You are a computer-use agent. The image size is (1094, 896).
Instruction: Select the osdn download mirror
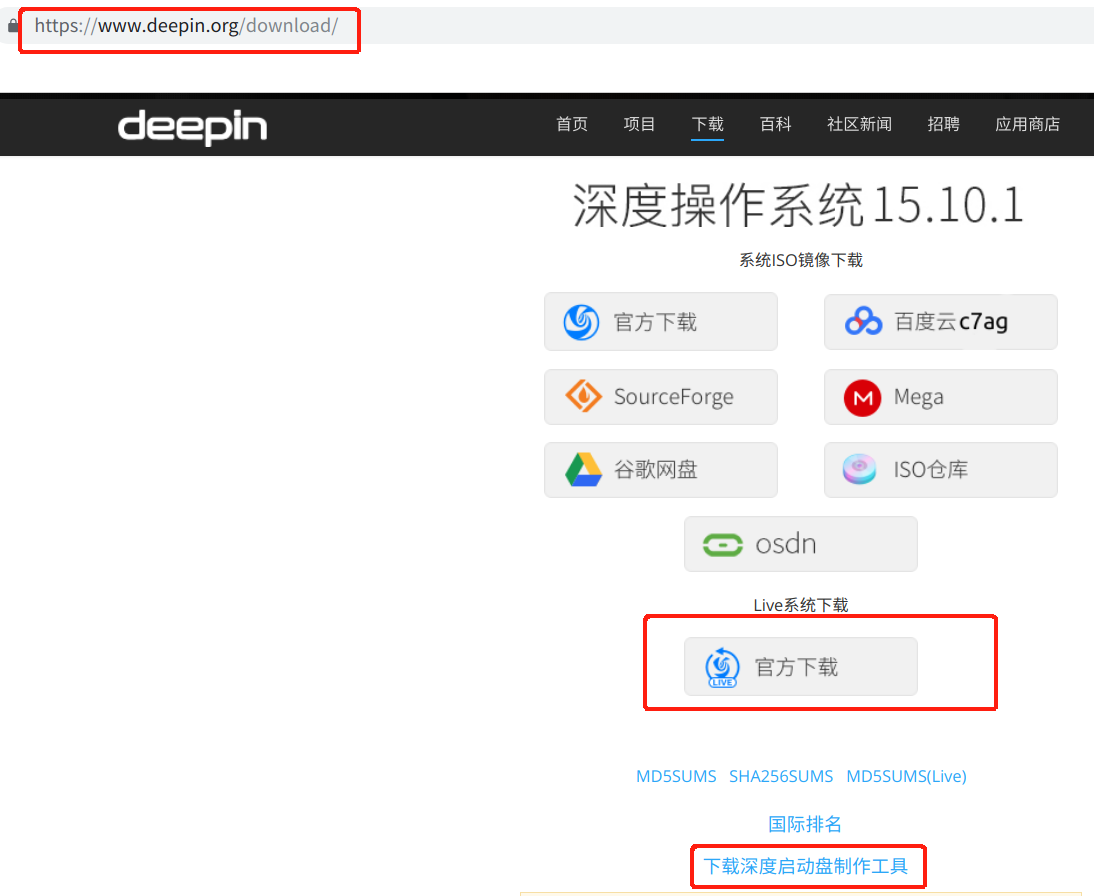pyautogui.click(x=800, y=543)
